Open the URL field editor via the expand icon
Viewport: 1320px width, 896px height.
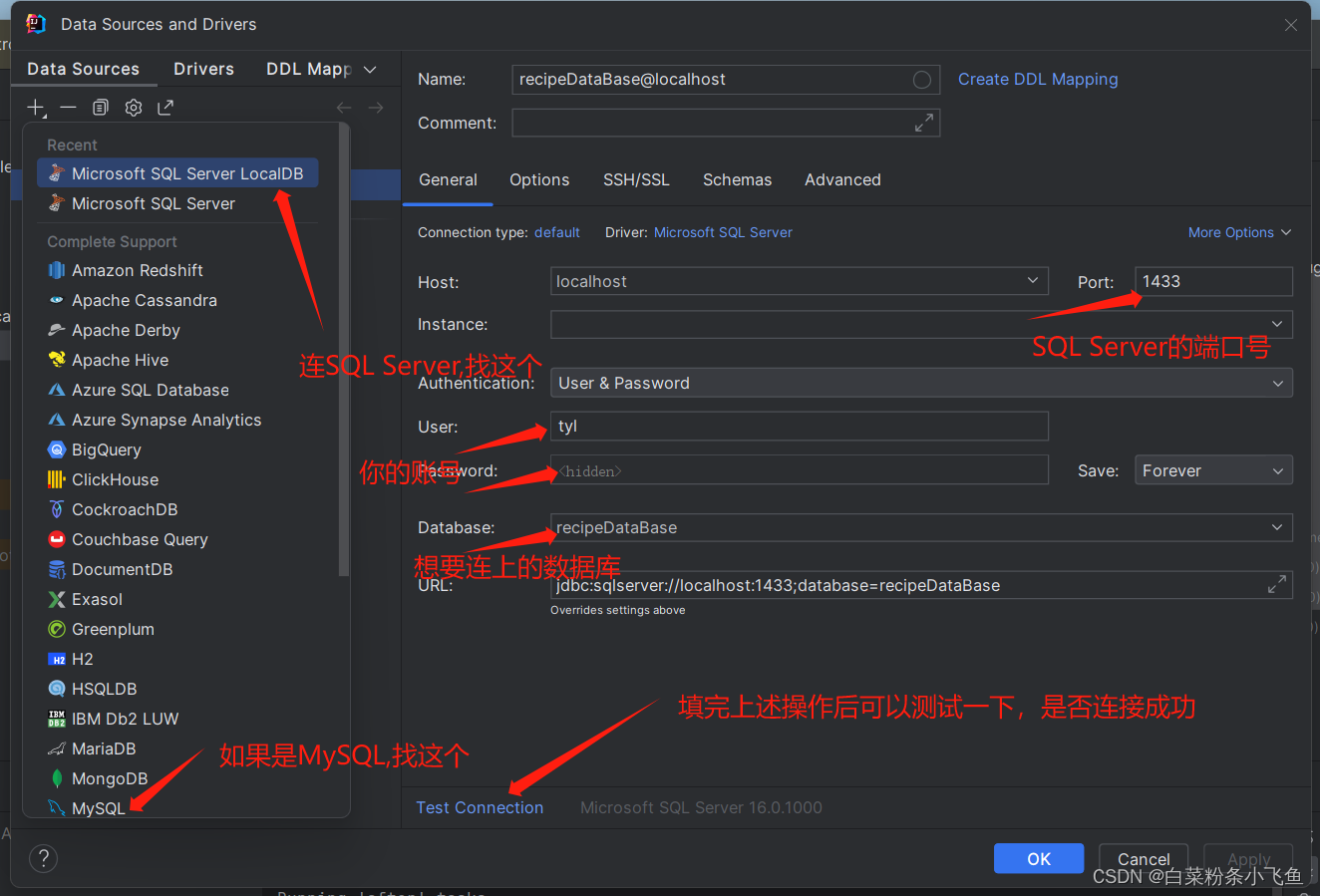point(1277,584)
